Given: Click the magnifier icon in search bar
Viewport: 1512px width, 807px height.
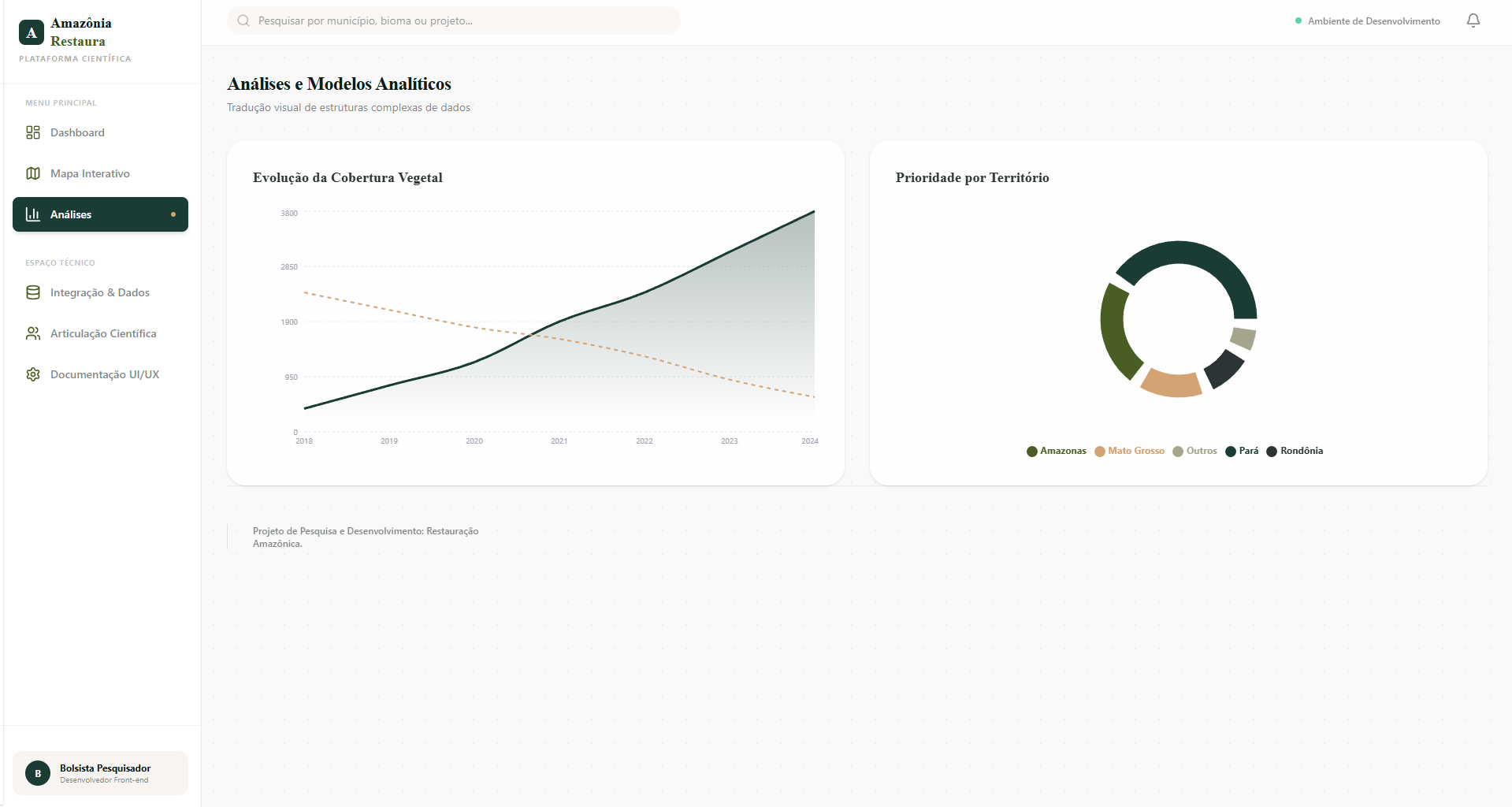Looking at the screenshot, I should 243,20.
